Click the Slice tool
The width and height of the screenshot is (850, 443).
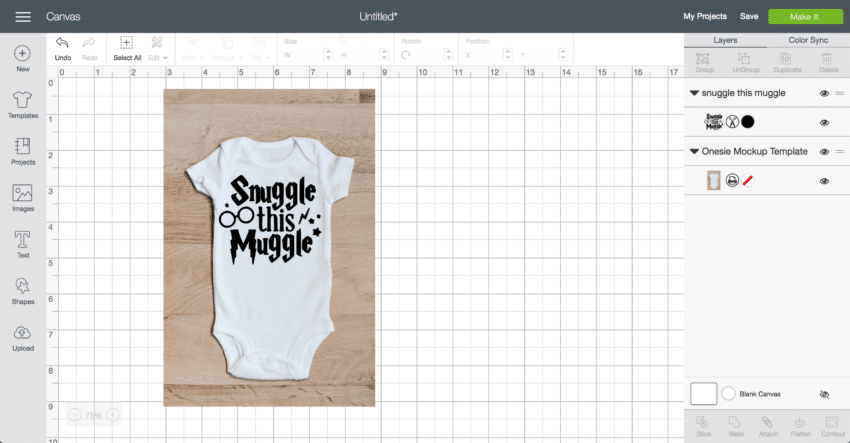(703, 427)
